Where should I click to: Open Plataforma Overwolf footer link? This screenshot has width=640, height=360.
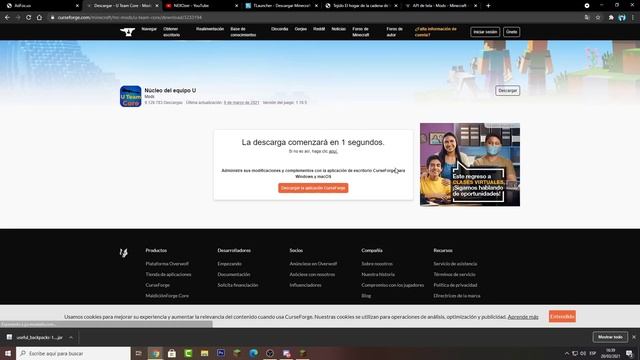click(167, 264)
